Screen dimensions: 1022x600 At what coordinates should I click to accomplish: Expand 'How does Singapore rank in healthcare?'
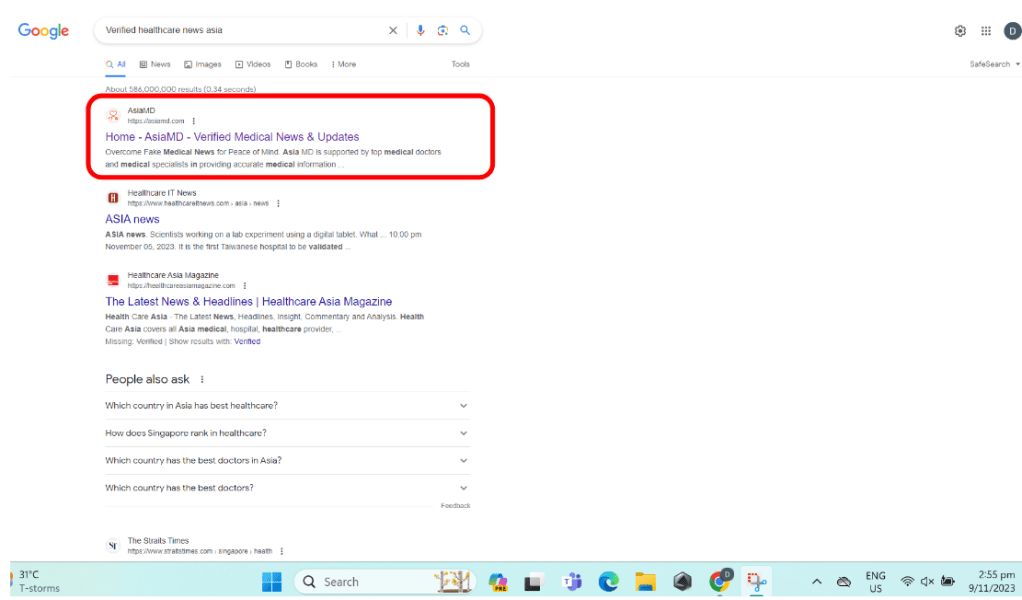[x=286, y=433]
